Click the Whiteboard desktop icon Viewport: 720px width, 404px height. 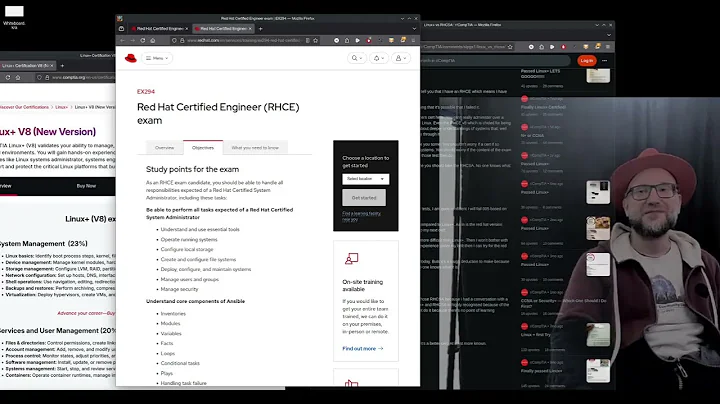point(14,17)
